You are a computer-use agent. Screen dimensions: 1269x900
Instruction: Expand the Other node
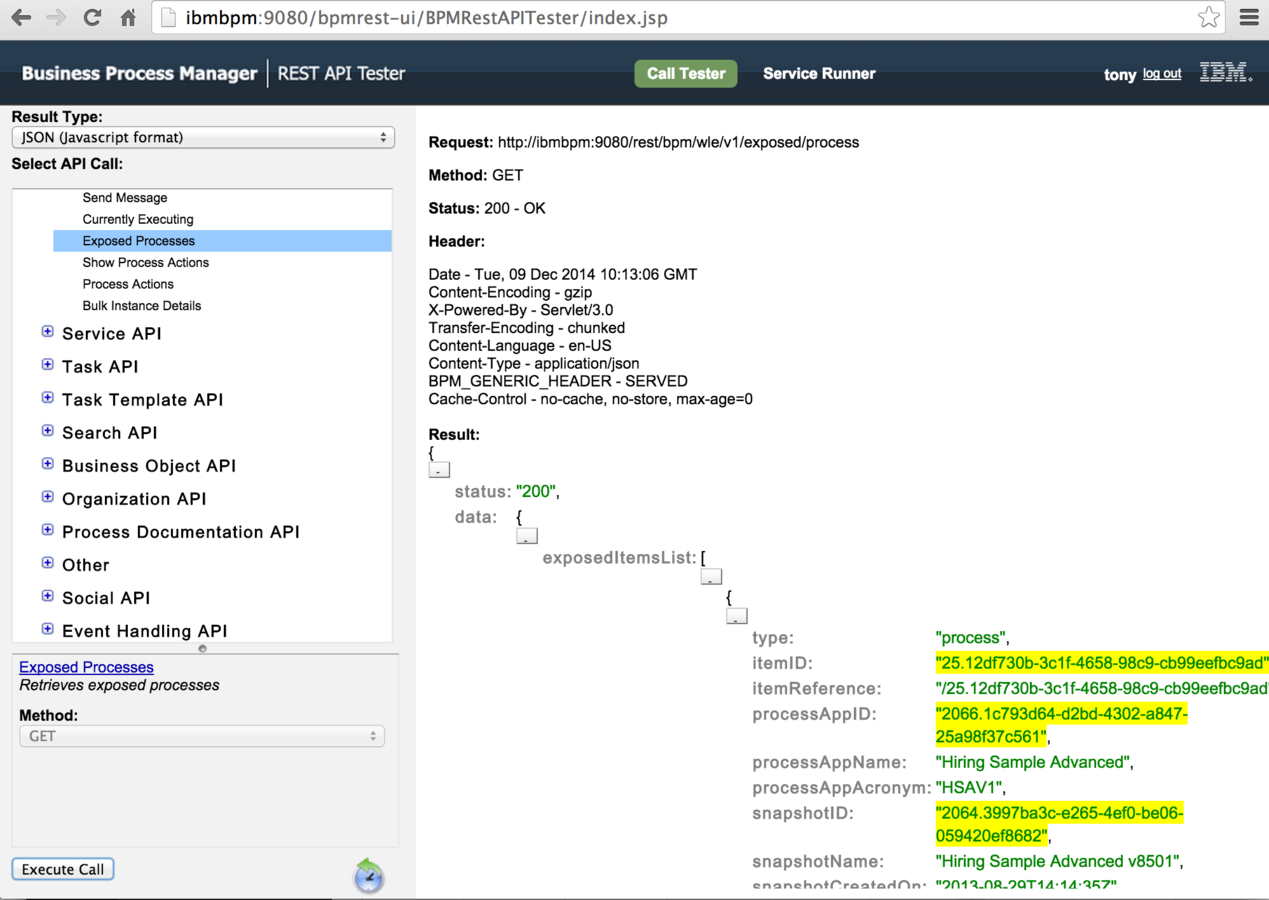point(47,563)
